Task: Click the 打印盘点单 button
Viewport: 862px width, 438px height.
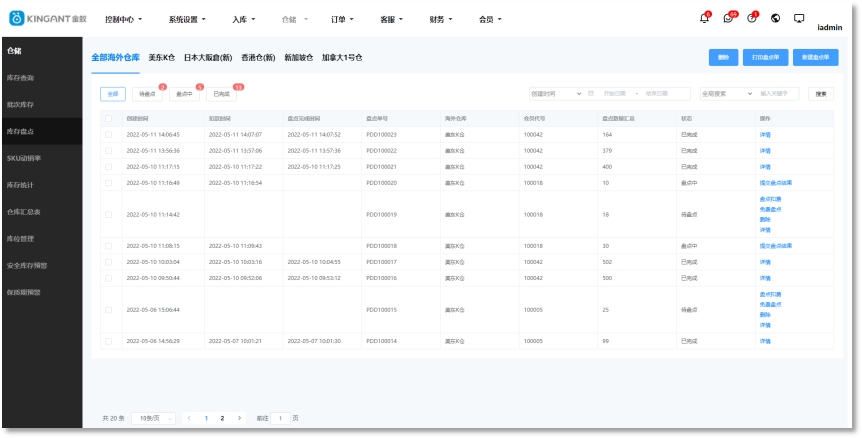Action: point(766,58)
